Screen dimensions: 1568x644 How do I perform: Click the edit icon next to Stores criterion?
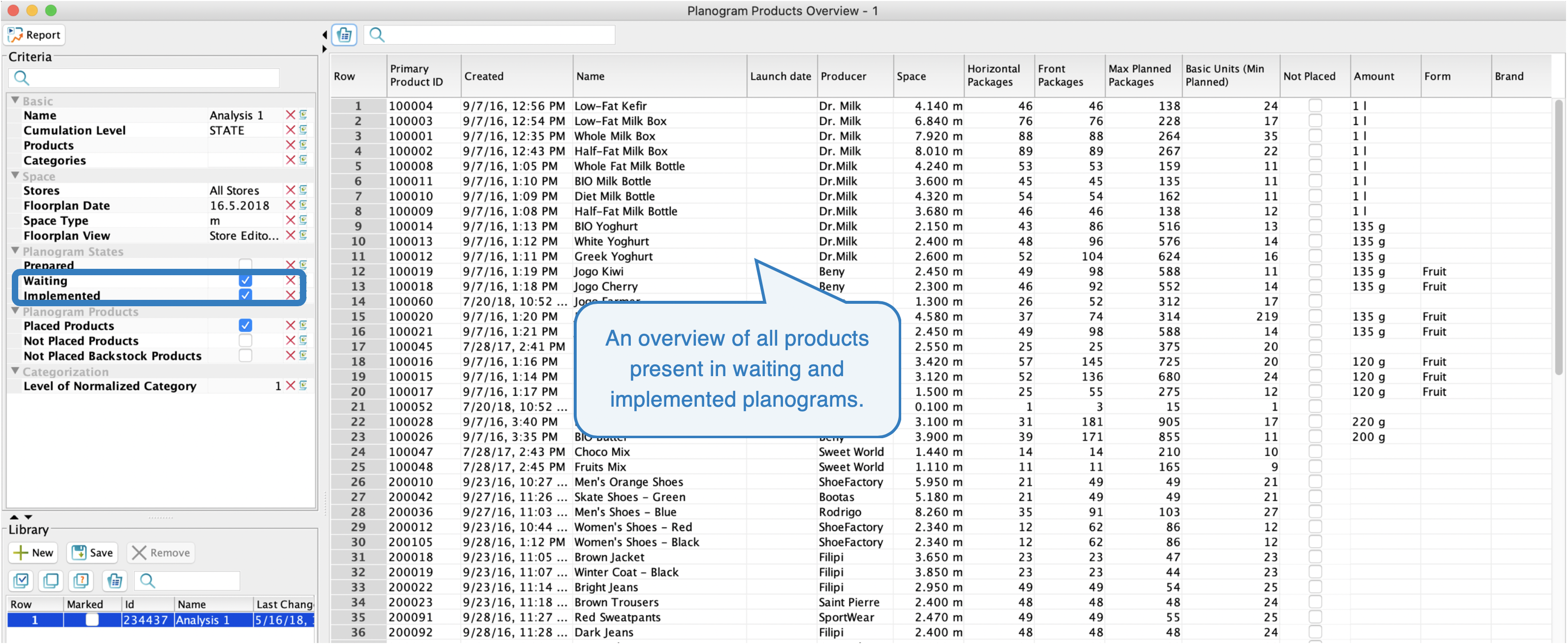(303, 190)
